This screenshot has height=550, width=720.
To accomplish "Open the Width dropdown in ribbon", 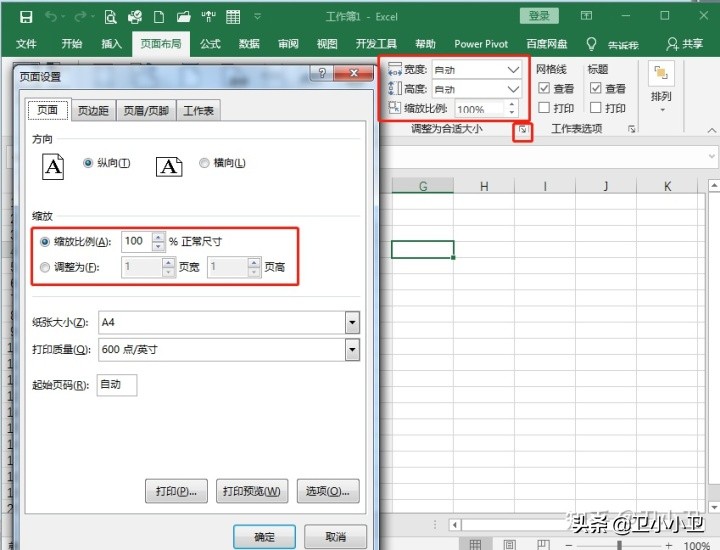I will (x=513, y=70).
